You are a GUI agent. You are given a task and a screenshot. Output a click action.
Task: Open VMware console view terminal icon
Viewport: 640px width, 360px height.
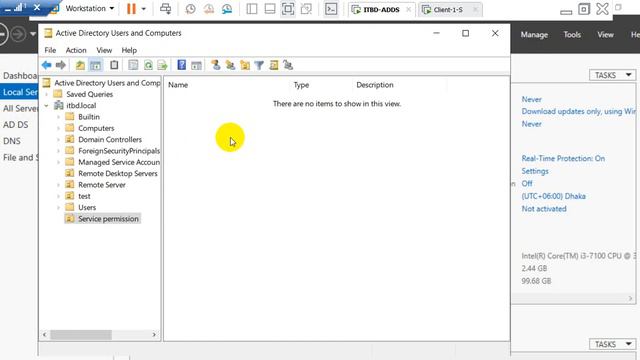331,9
